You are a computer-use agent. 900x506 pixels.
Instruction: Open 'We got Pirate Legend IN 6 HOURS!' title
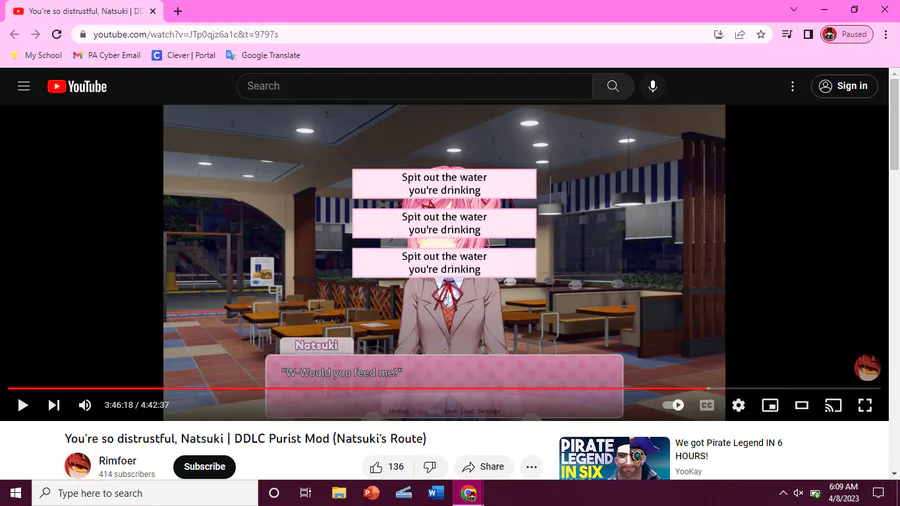click(728, 449)
